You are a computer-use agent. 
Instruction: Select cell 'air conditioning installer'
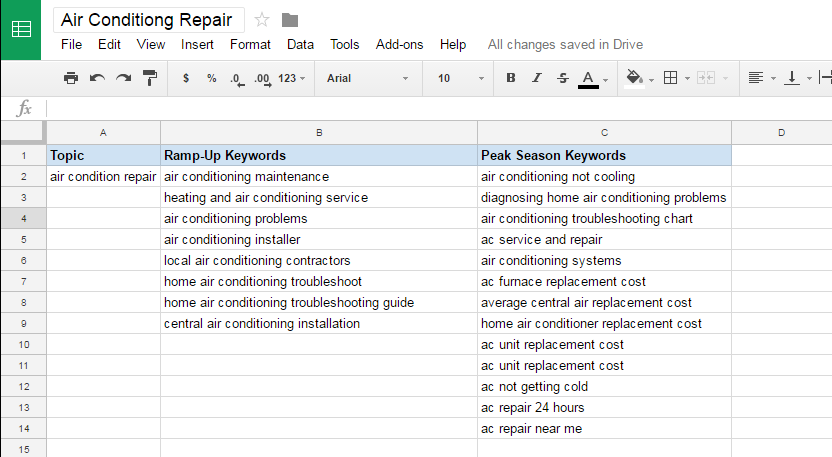319,239
